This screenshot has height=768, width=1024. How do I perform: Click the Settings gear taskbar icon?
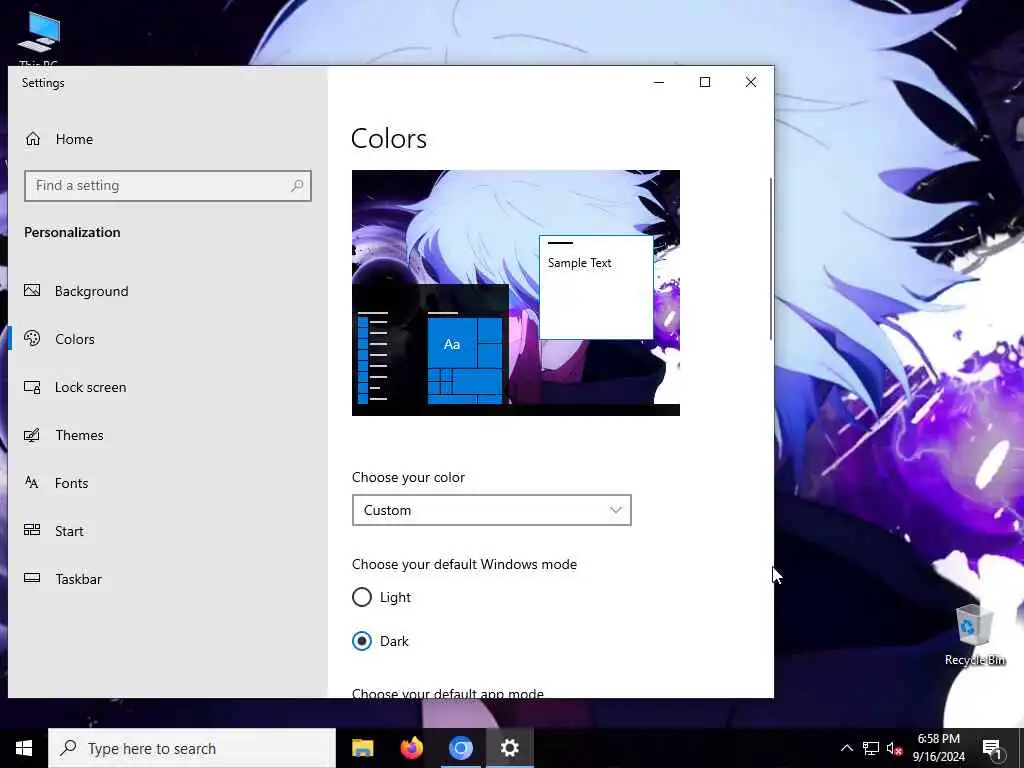(509, 748)
